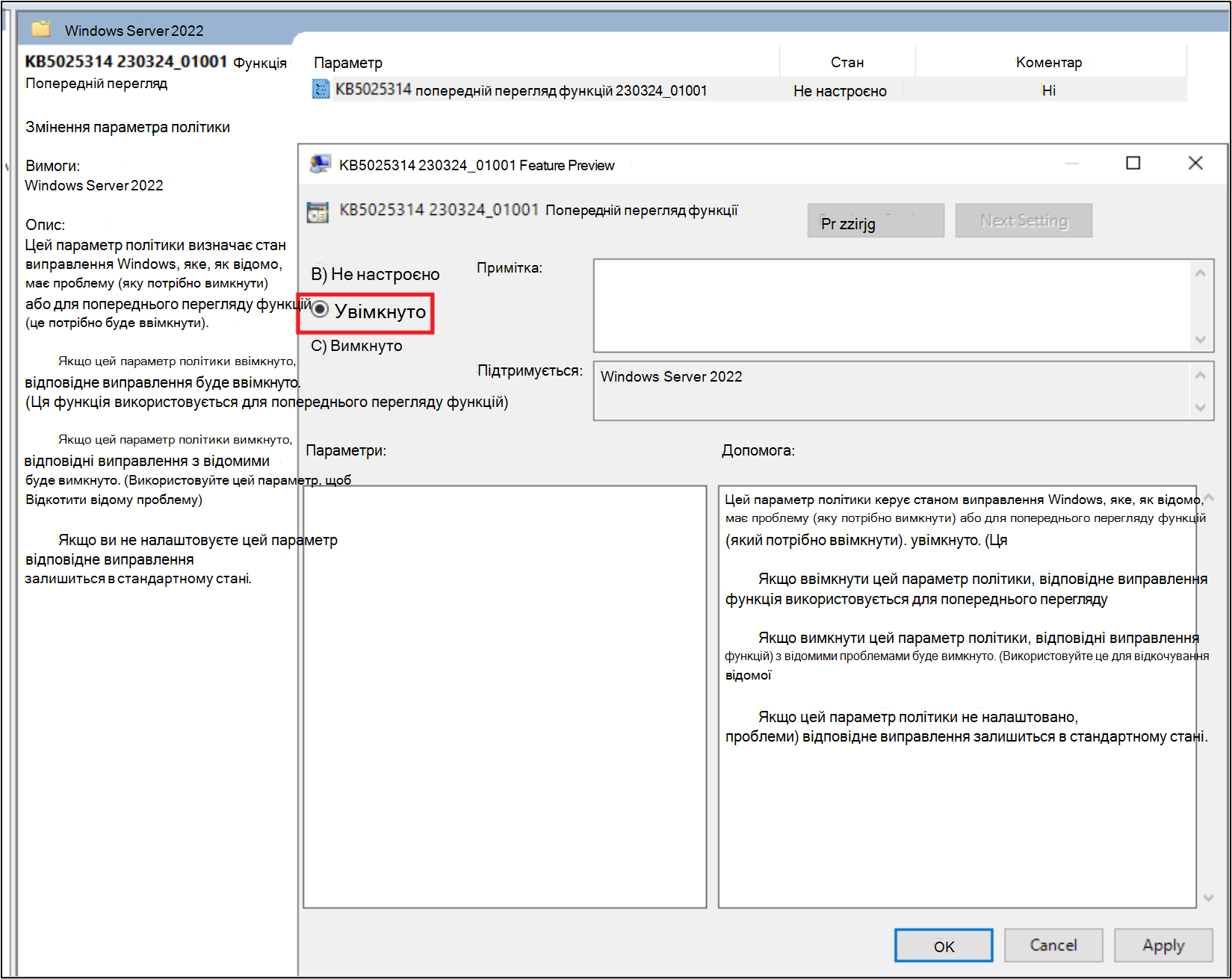This screenshot has height=979, width=1232.
Task: Click the Windows Server 2022 supported-on text
Action: click(x=671, y=376)
